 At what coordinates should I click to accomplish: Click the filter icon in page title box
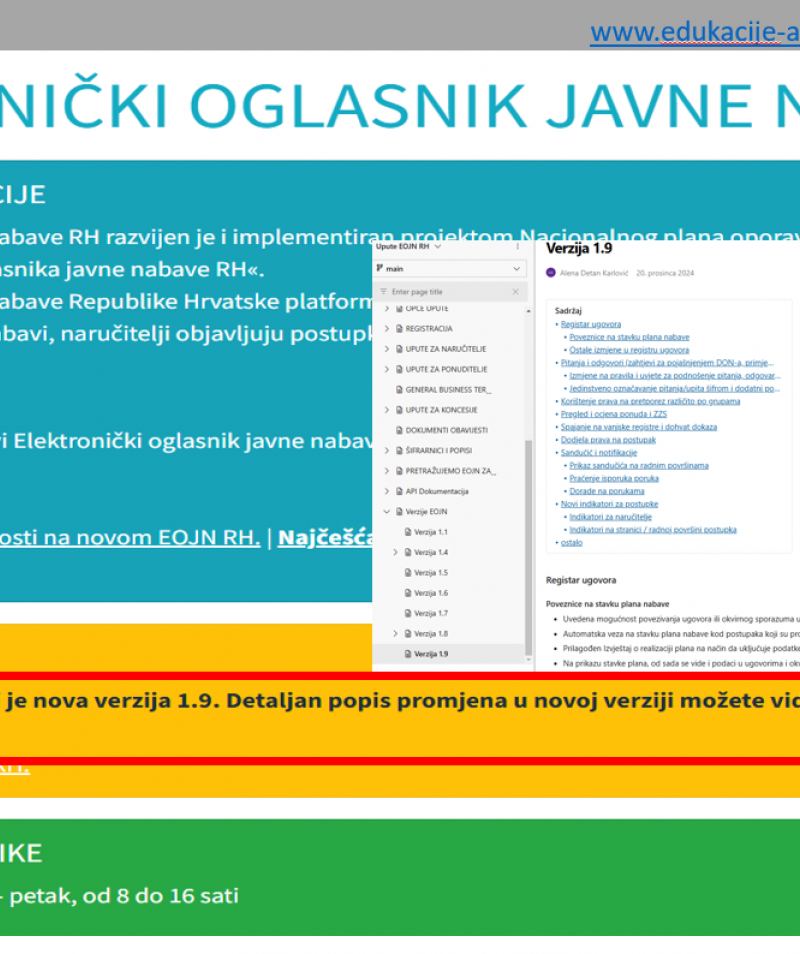pyautogui.click(x=383, y=292)
